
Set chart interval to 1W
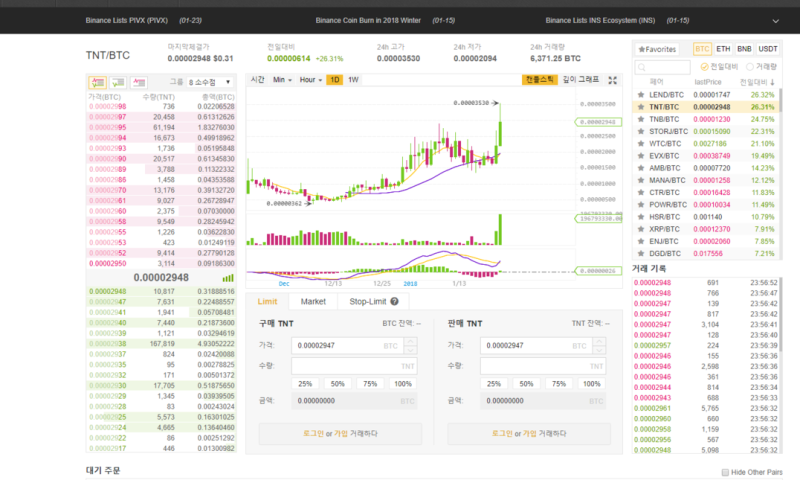[353, 80]
